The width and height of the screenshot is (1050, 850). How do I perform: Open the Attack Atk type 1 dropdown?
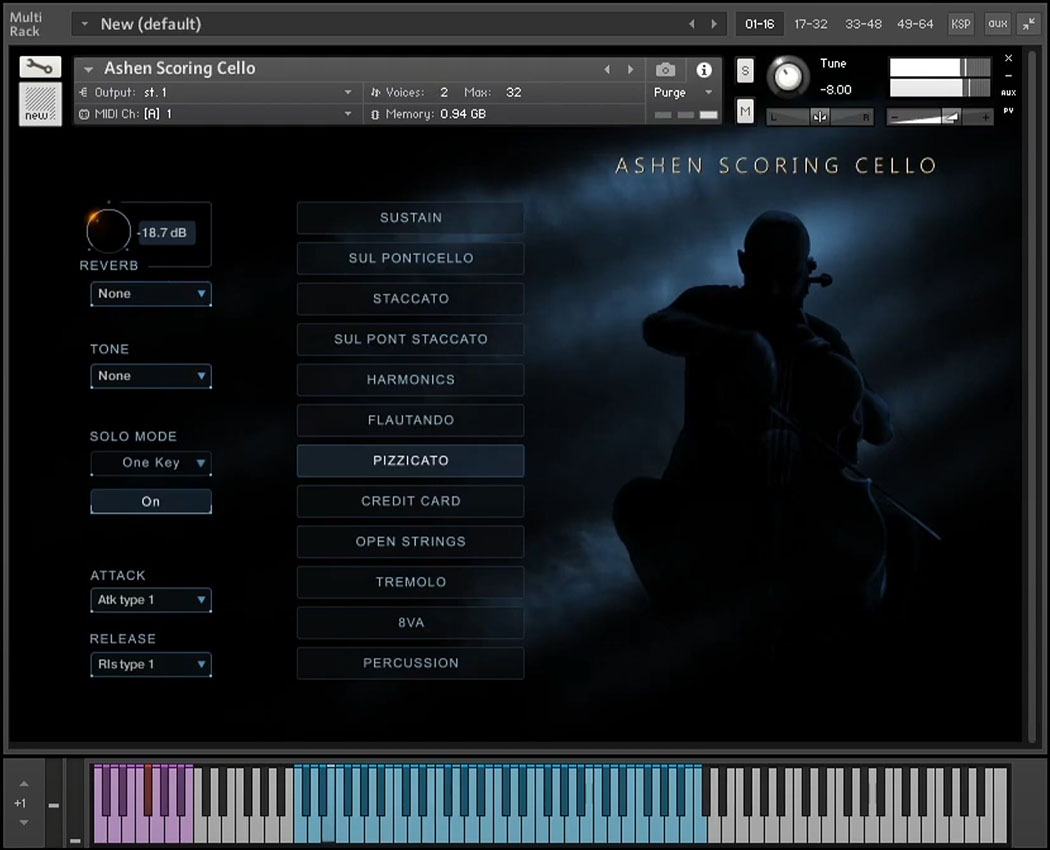click(151, 599)
